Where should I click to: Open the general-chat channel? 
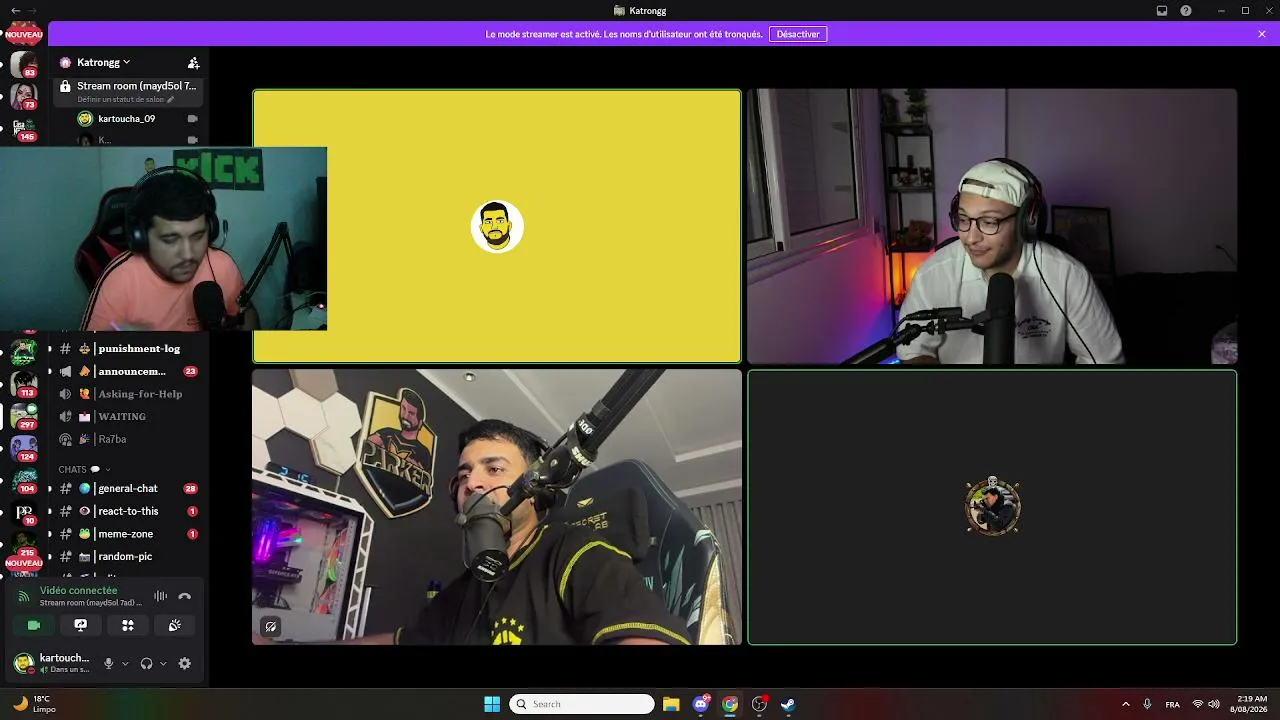pyautogui.click(x=129, y=489)
